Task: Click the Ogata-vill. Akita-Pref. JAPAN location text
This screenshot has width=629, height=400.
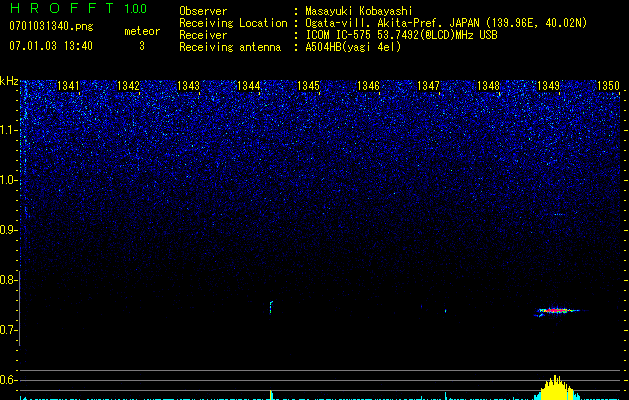Action: [x=446, y=23]
